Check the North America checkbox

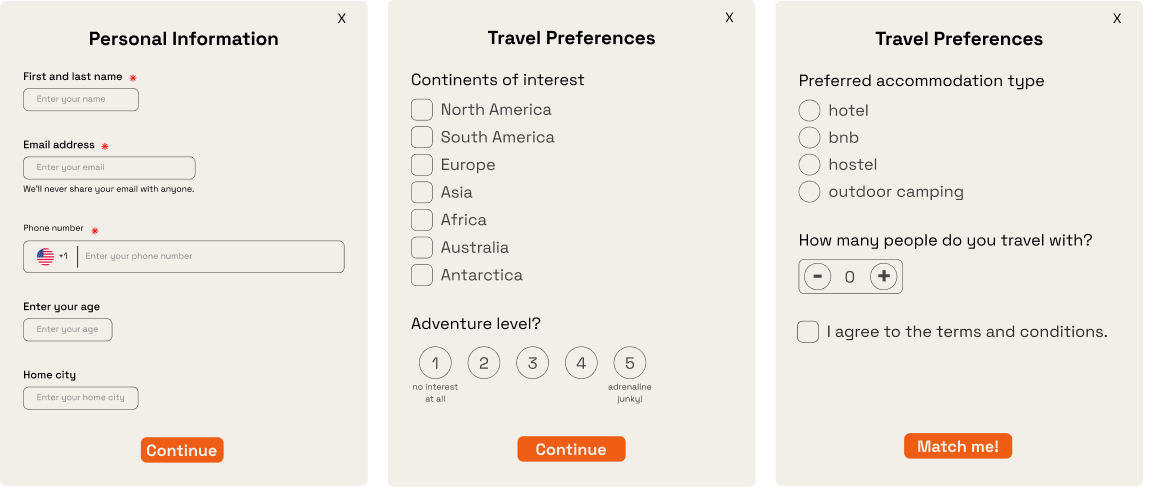(x=422, y=110)
